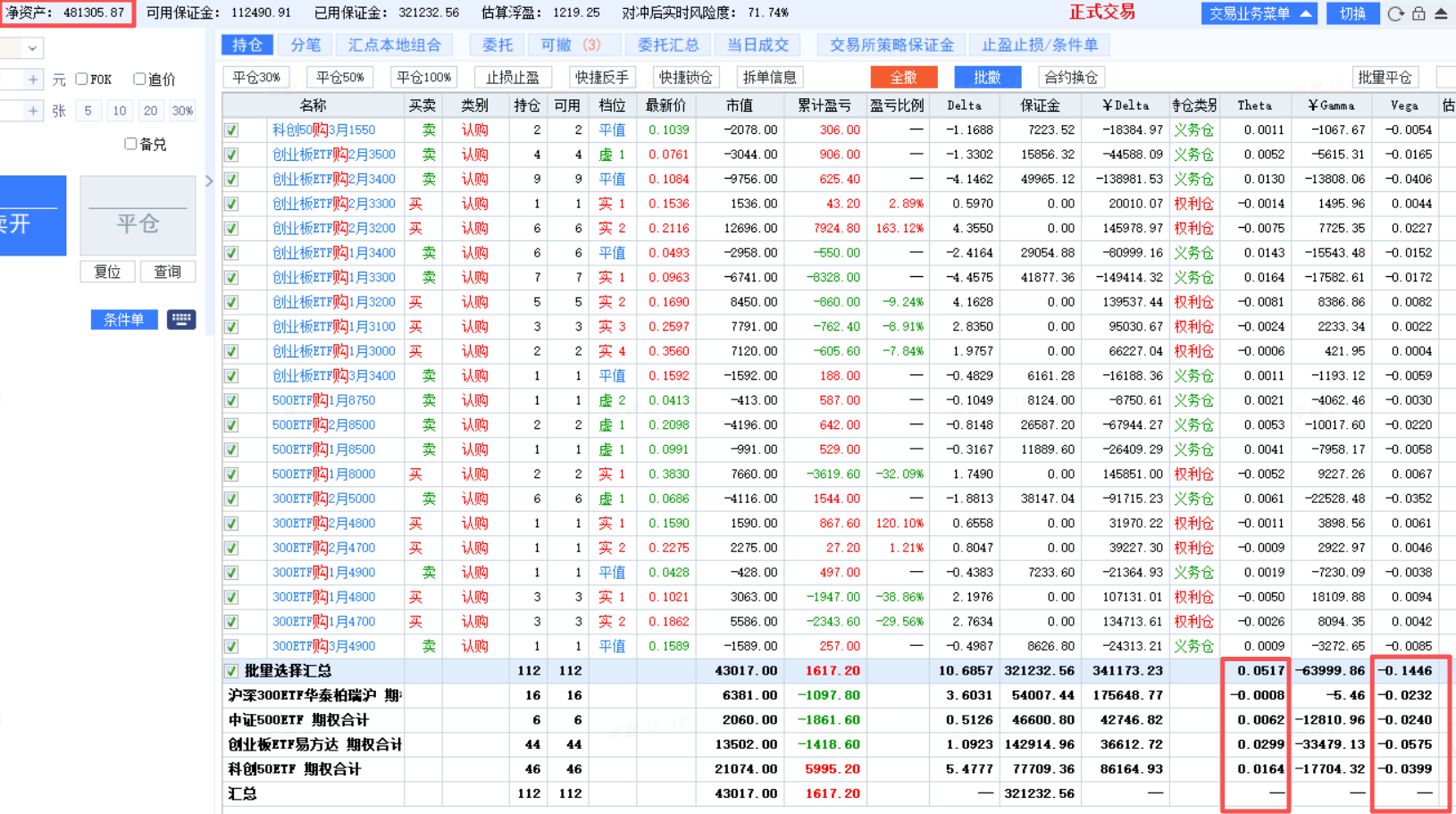Expand the order panel using the right chevron
1456x814 pixels.
point(209,181)
